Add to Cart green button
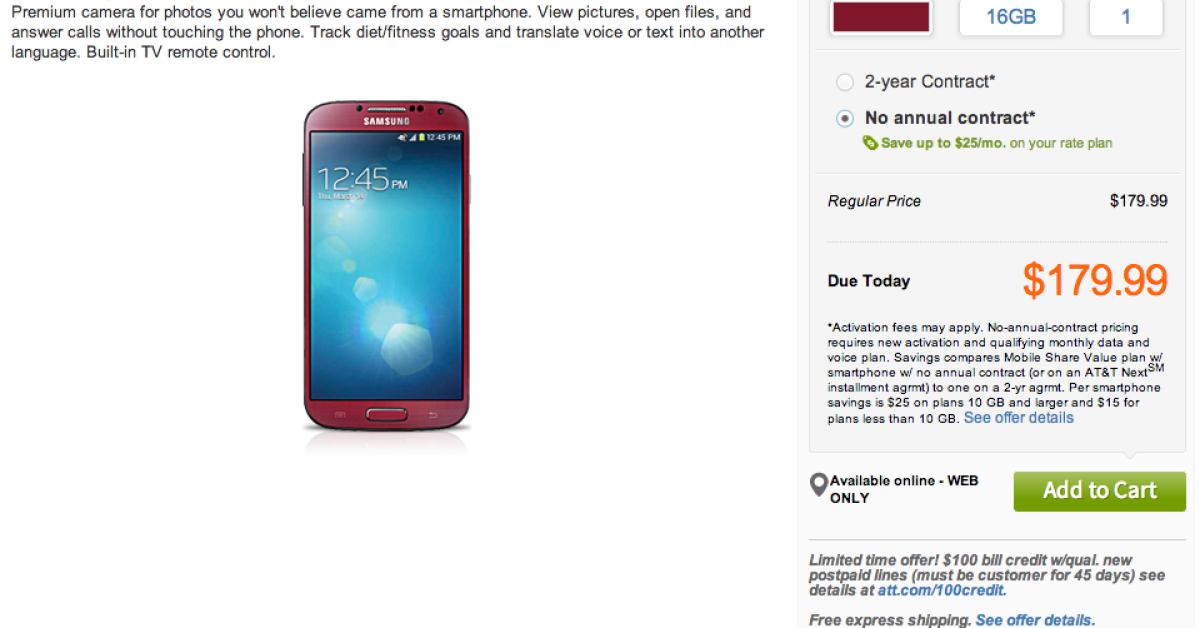 tap(1099, 491)
